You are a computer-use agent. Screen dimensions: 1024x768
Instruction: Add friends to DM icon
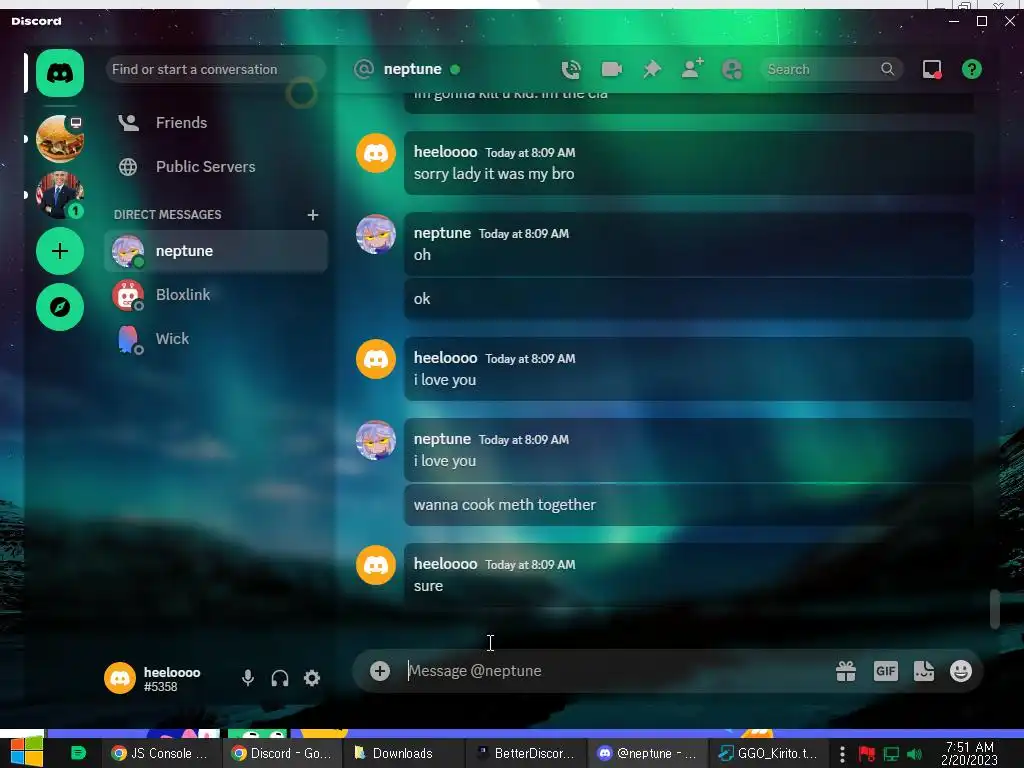pyautogui.click(x=692, y=68)
